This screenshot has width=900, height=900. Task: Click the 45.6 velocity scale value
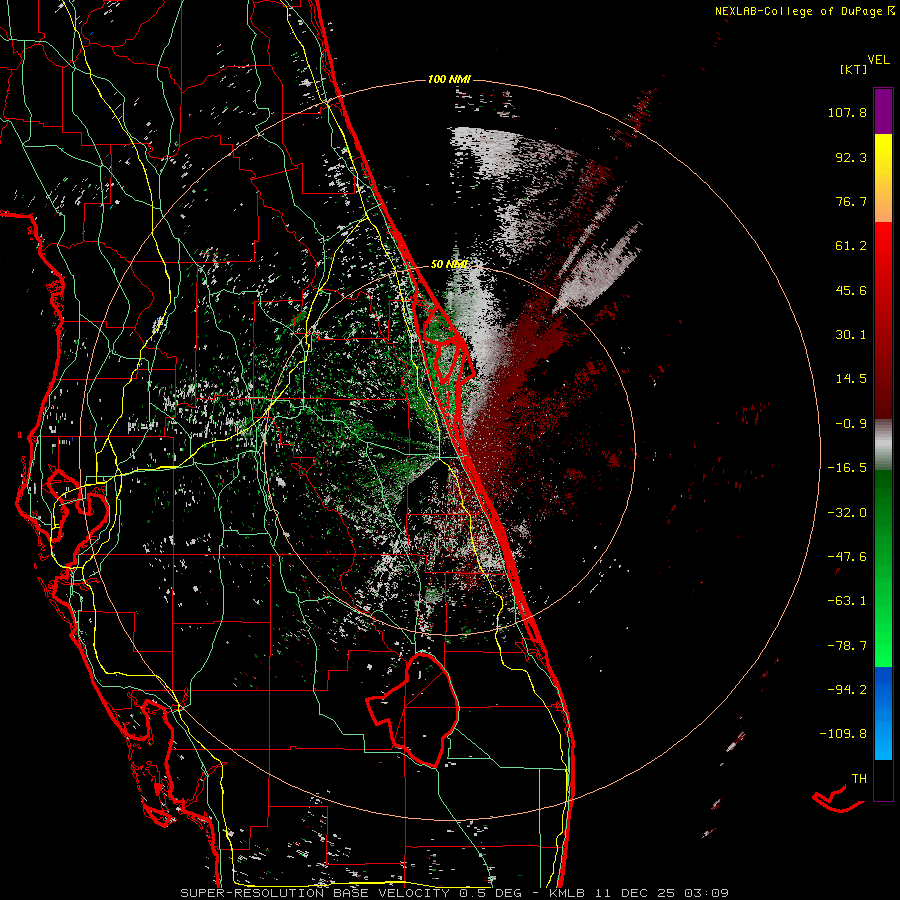(851, 290)
